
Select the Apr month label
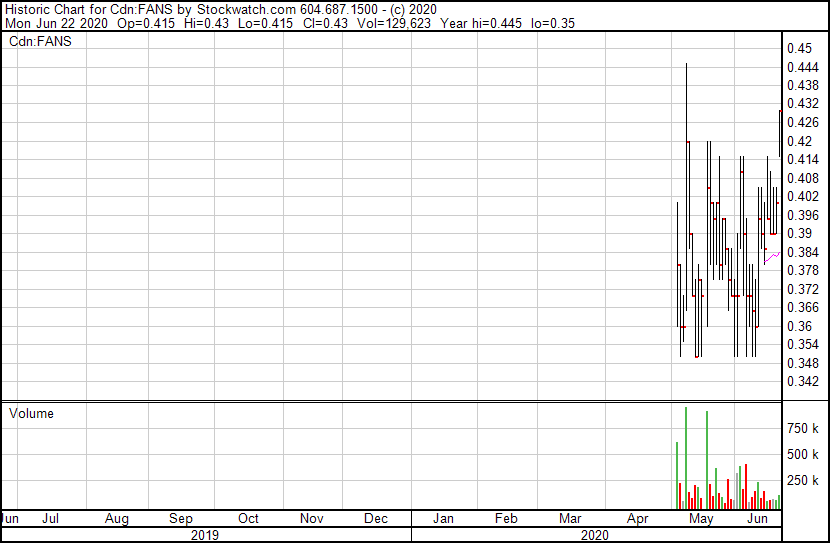[637, 518]
